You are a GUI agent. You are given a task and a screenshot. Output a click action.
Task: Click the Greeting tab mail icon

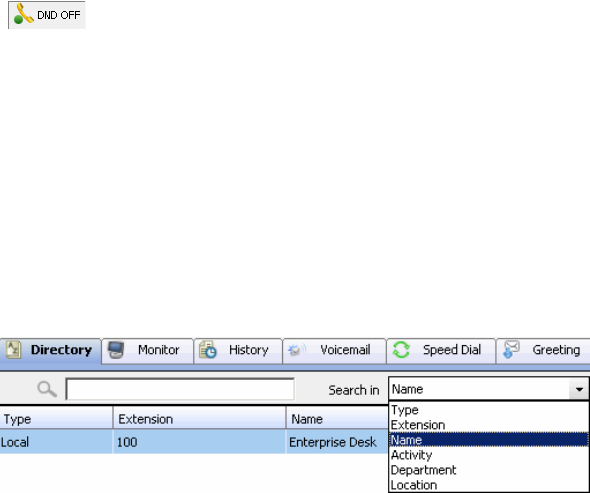click(x=511, y=350)
